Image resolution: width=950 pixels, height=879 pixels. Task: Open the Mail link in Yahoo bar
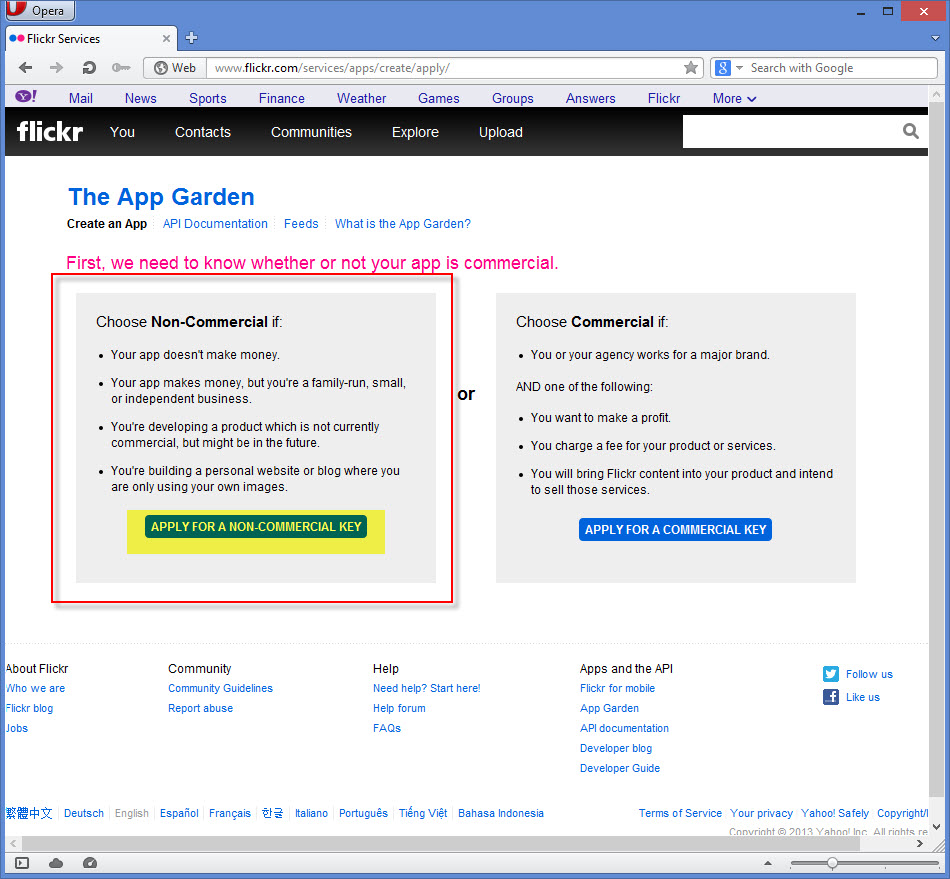coord(81,98)
